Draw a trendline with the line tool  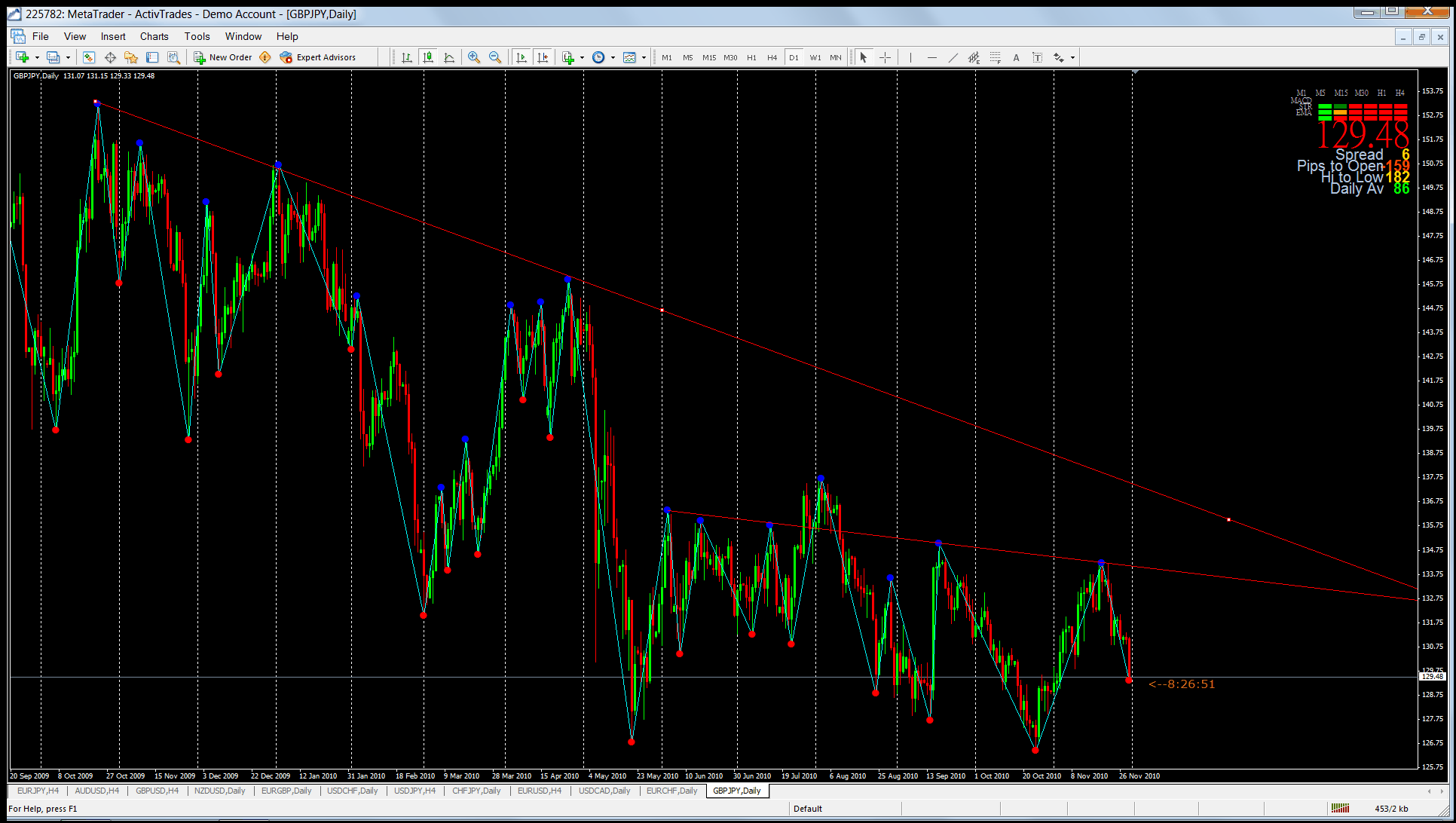(953, 57)
